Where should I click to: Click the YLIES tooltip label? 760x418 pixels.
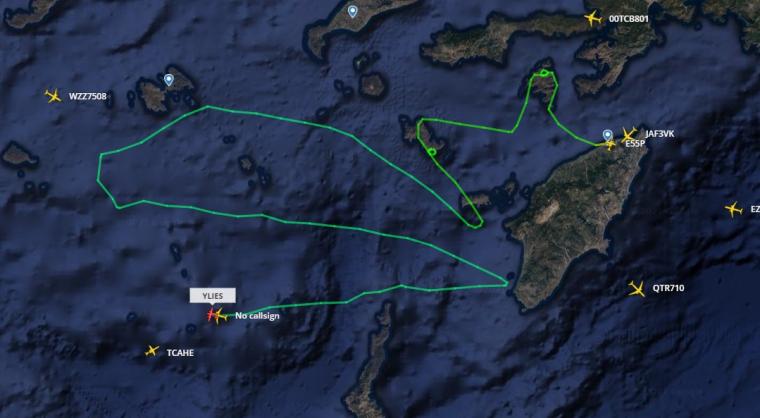tap(213, 295)
